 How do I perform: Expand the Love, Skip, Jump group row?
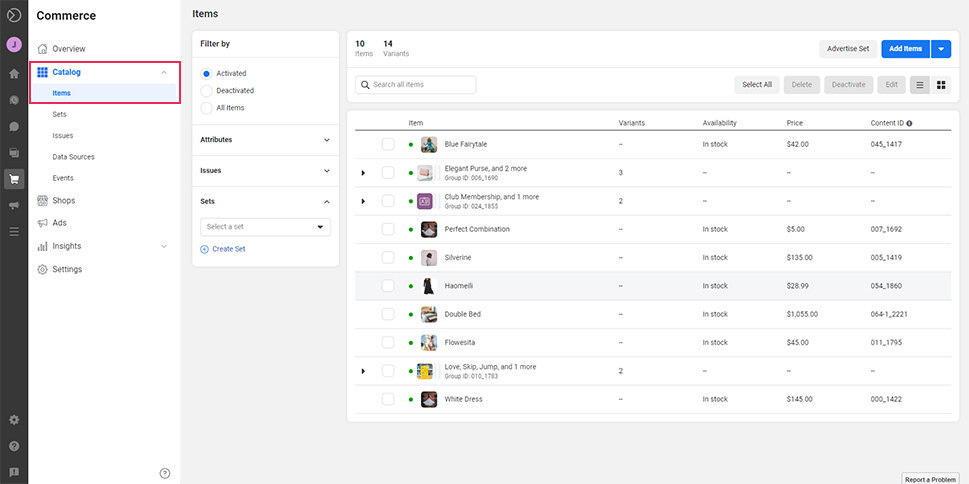click(x=363, y=371)
